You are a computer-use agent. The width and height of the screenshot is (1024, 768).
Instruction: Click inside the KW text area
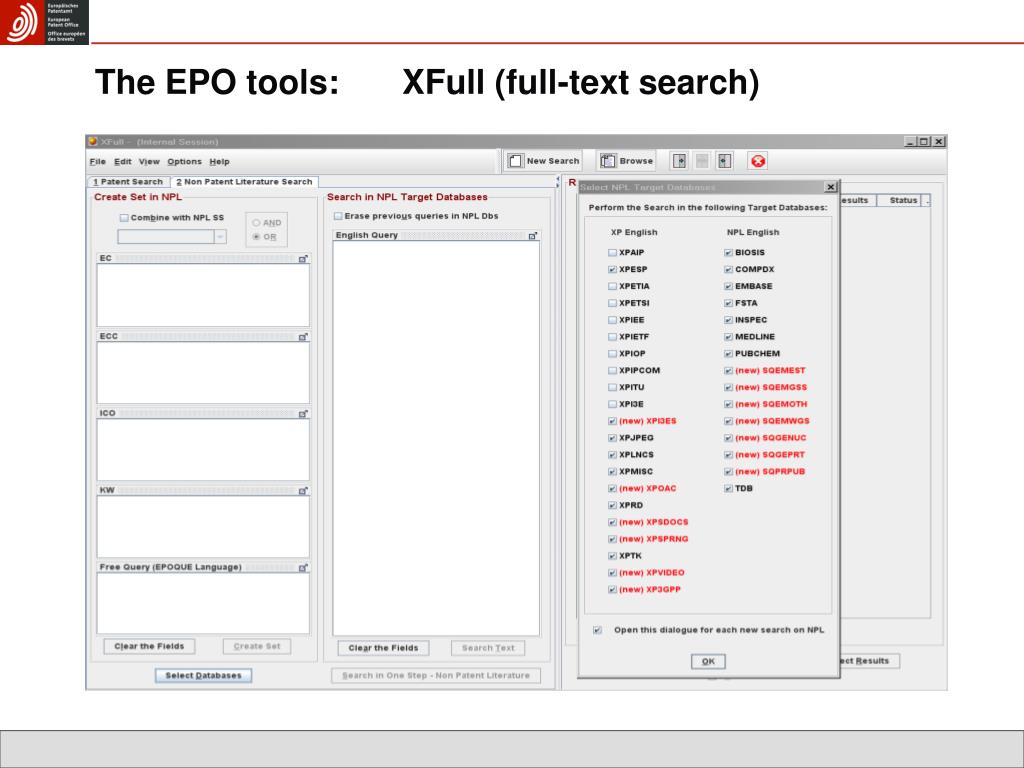[x=203, y=527]
